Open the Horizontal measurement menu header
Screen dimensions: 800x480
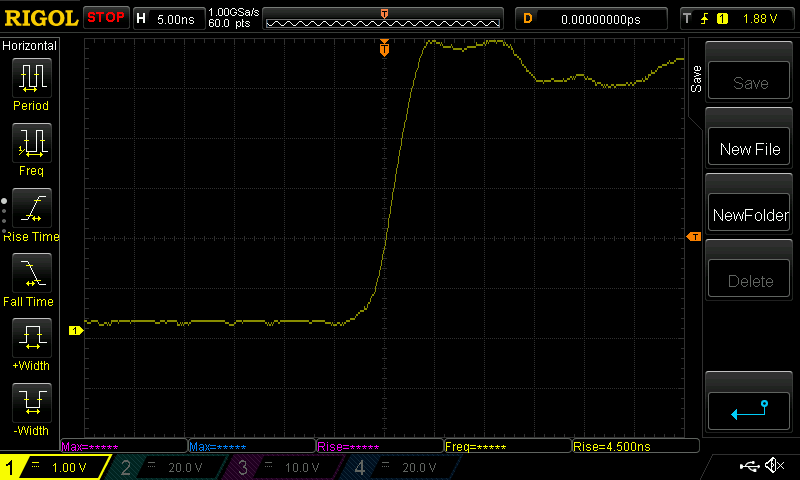tap(30, 46)
